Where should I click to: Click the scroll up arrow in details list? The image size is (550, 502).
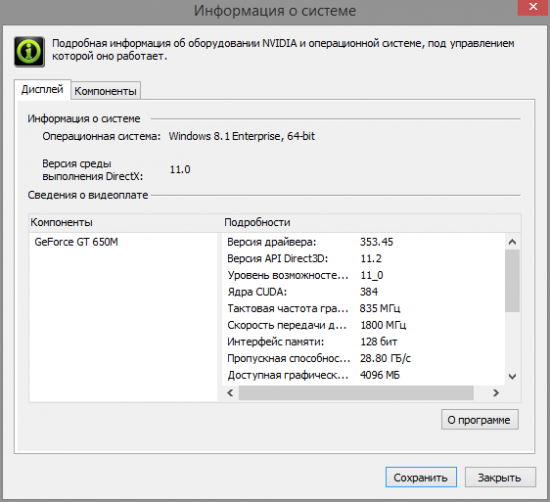pos(512,242)
